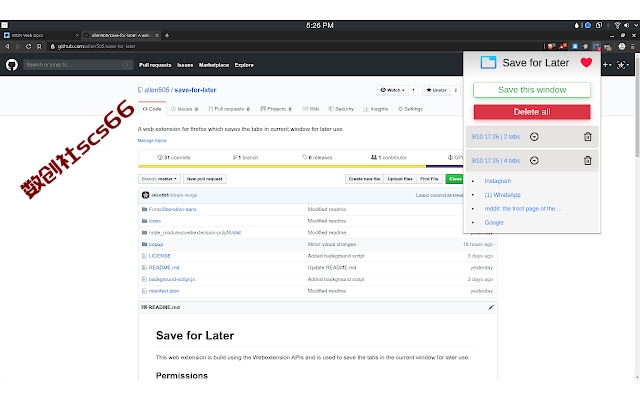The height and width of the screenshot is (400, 640).
Task: Click the Save this window button
Action: [532, 90]
